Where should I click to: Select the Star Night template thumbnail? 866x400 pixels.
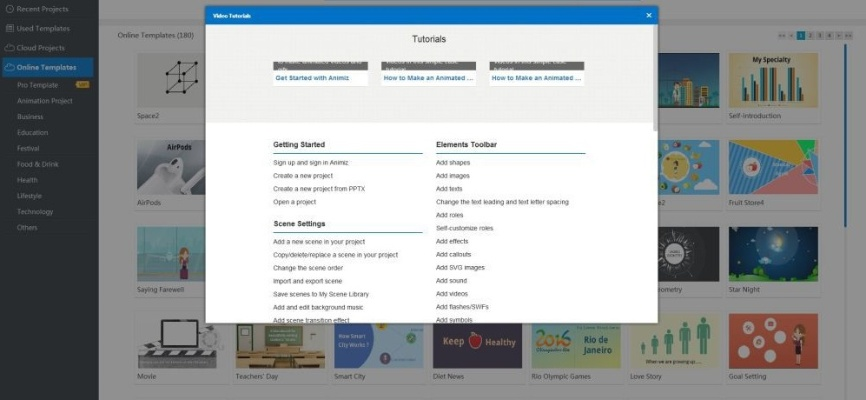(773, 254)
